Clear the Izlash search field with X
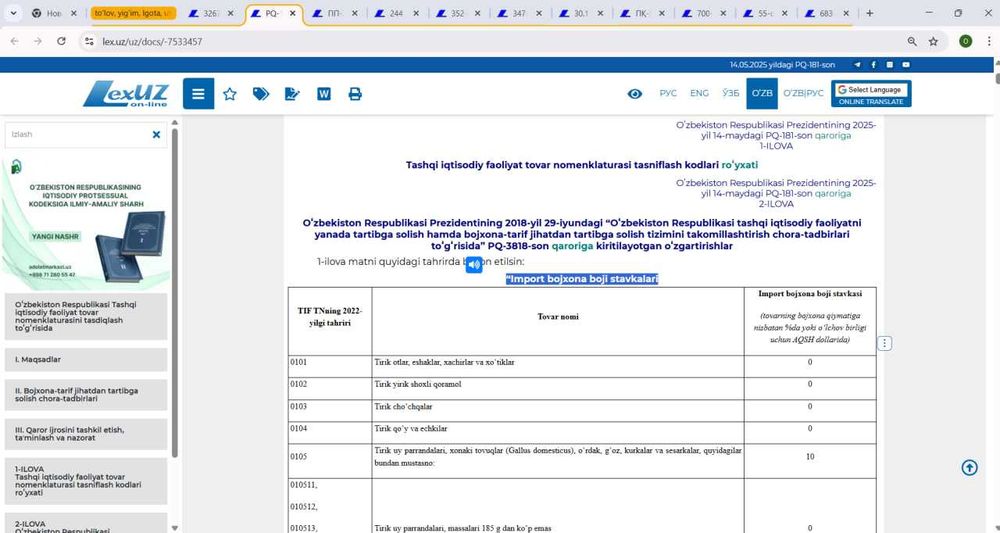The width and height of the screenshot is (1000, 533). pyautogui.click(x=156, y=135)
